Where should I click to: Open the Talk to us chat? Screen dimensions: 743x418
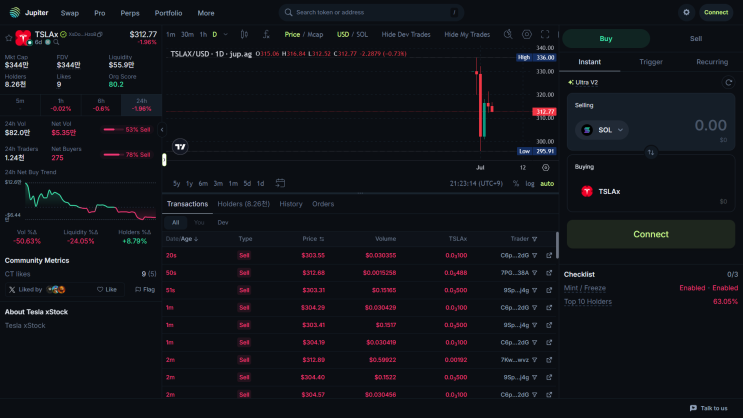tap(709, 408)
